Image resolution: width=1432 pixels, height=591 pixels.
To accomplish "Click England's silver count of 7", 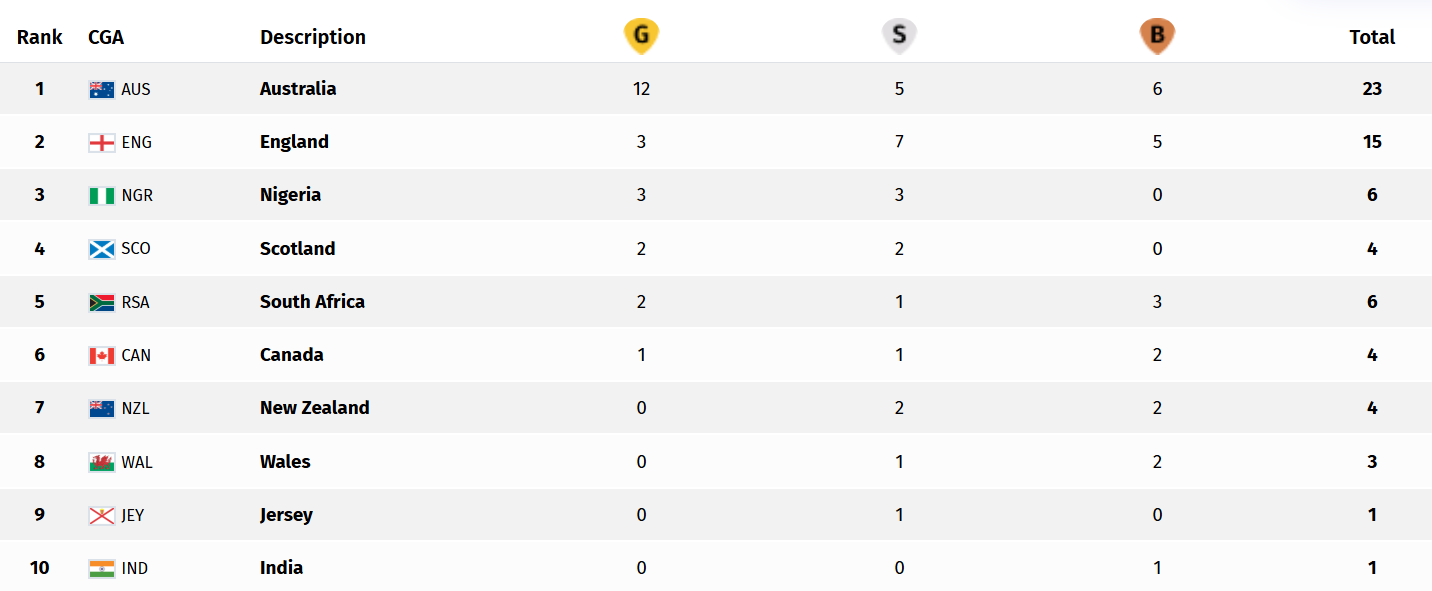I will [899, 142].
